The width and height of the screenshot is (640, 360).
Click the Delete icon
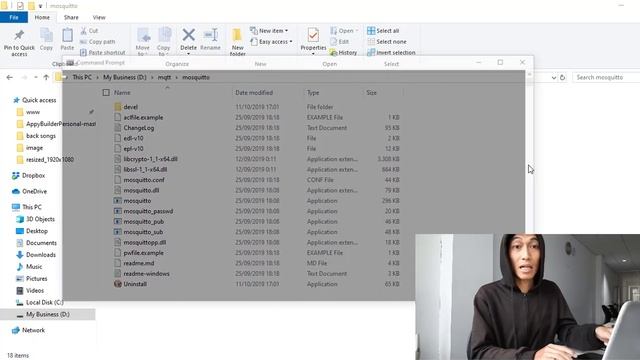[x=188, y=36]
